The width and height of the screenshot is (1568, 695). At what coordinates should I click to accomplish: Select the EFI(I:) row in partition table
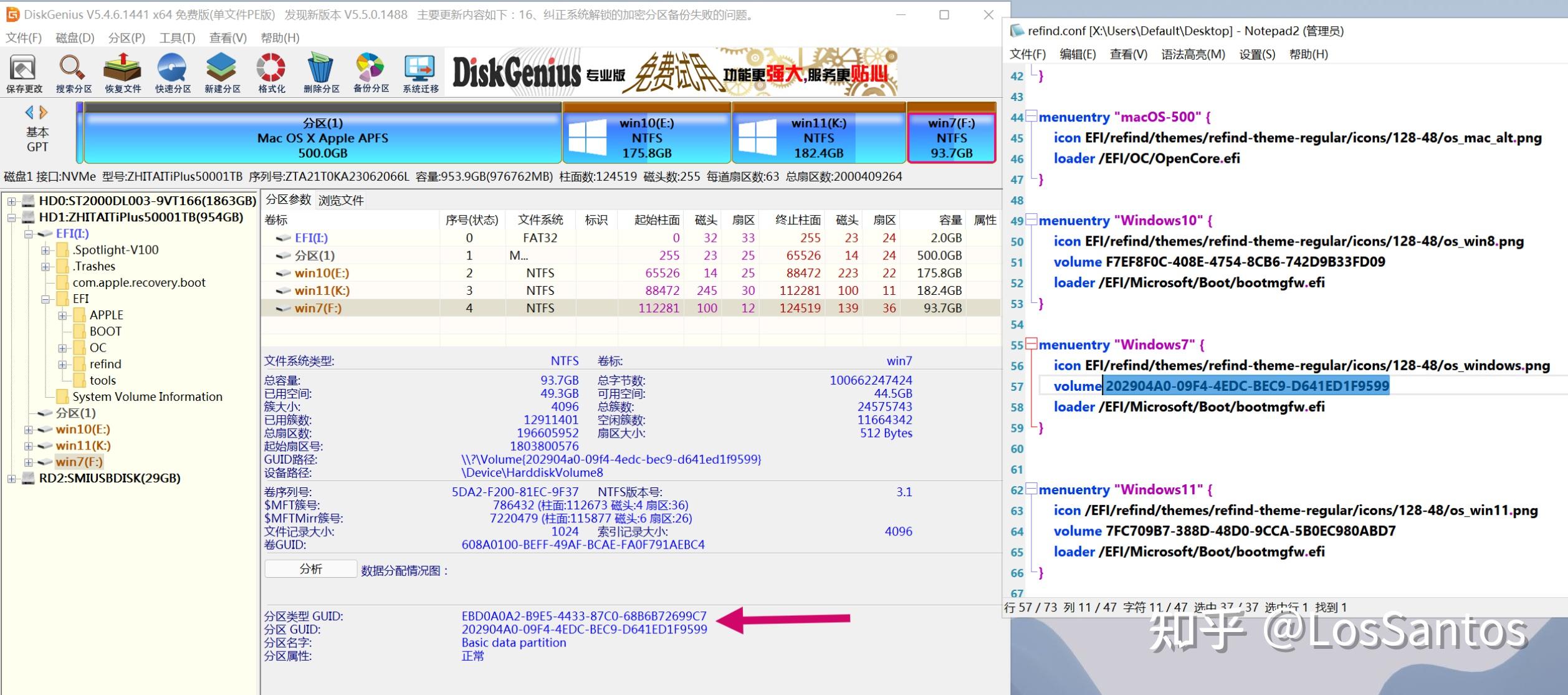[629, 238]
